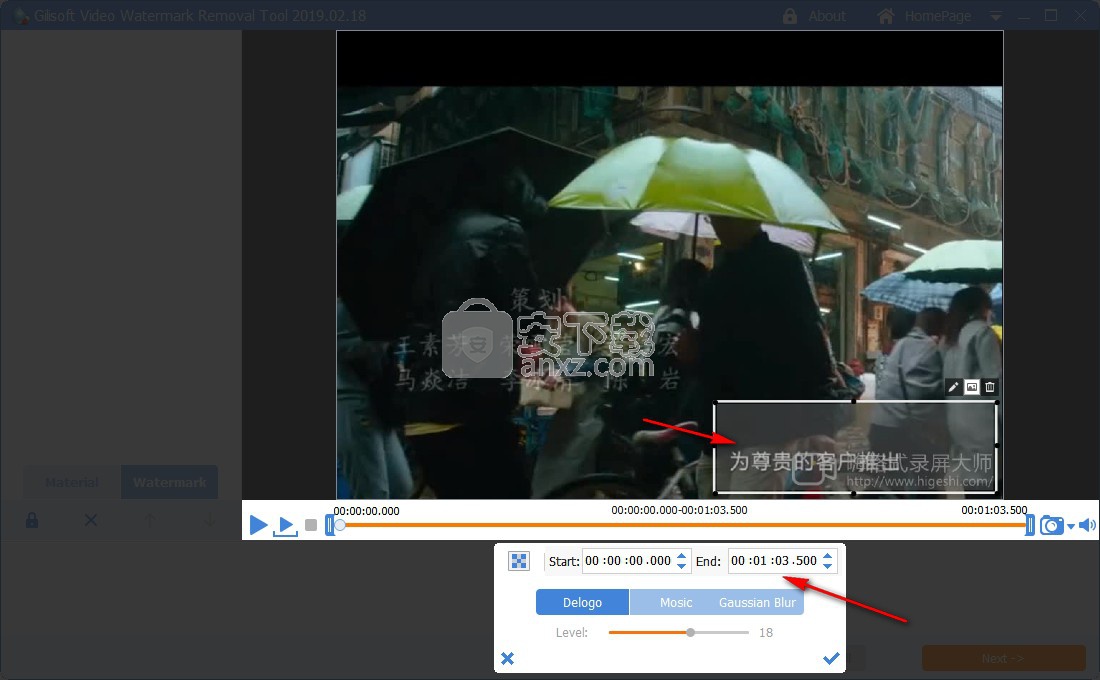Play the selected range segment

tap(285, 526)
